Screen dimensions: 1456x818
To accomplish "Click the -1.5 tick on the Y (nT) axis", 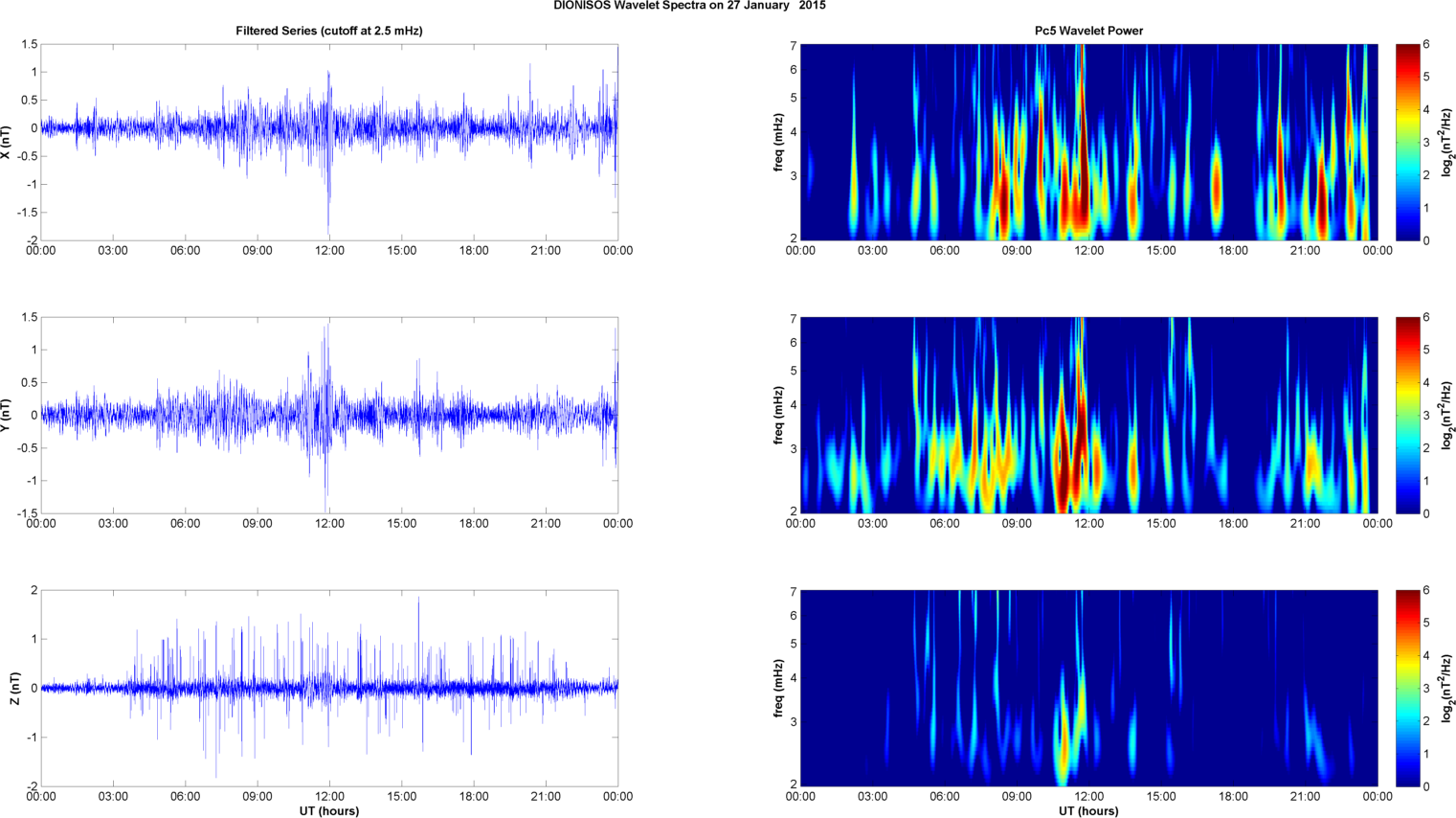I will 27,513.
